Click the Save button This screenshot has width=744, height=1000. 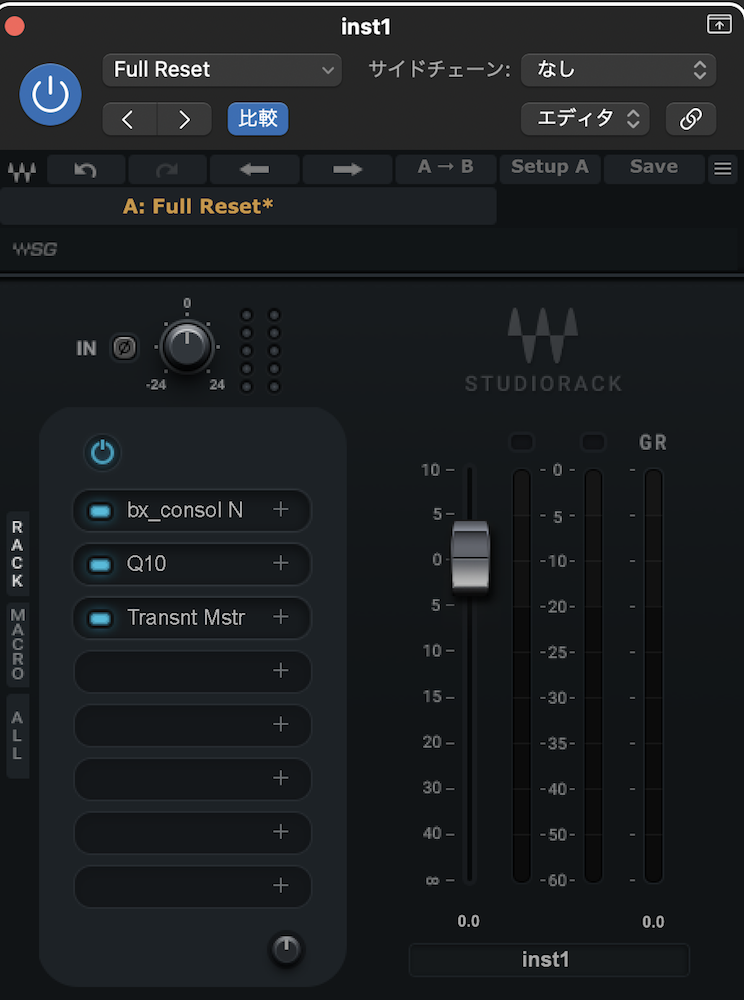click(x=653, y=168)
